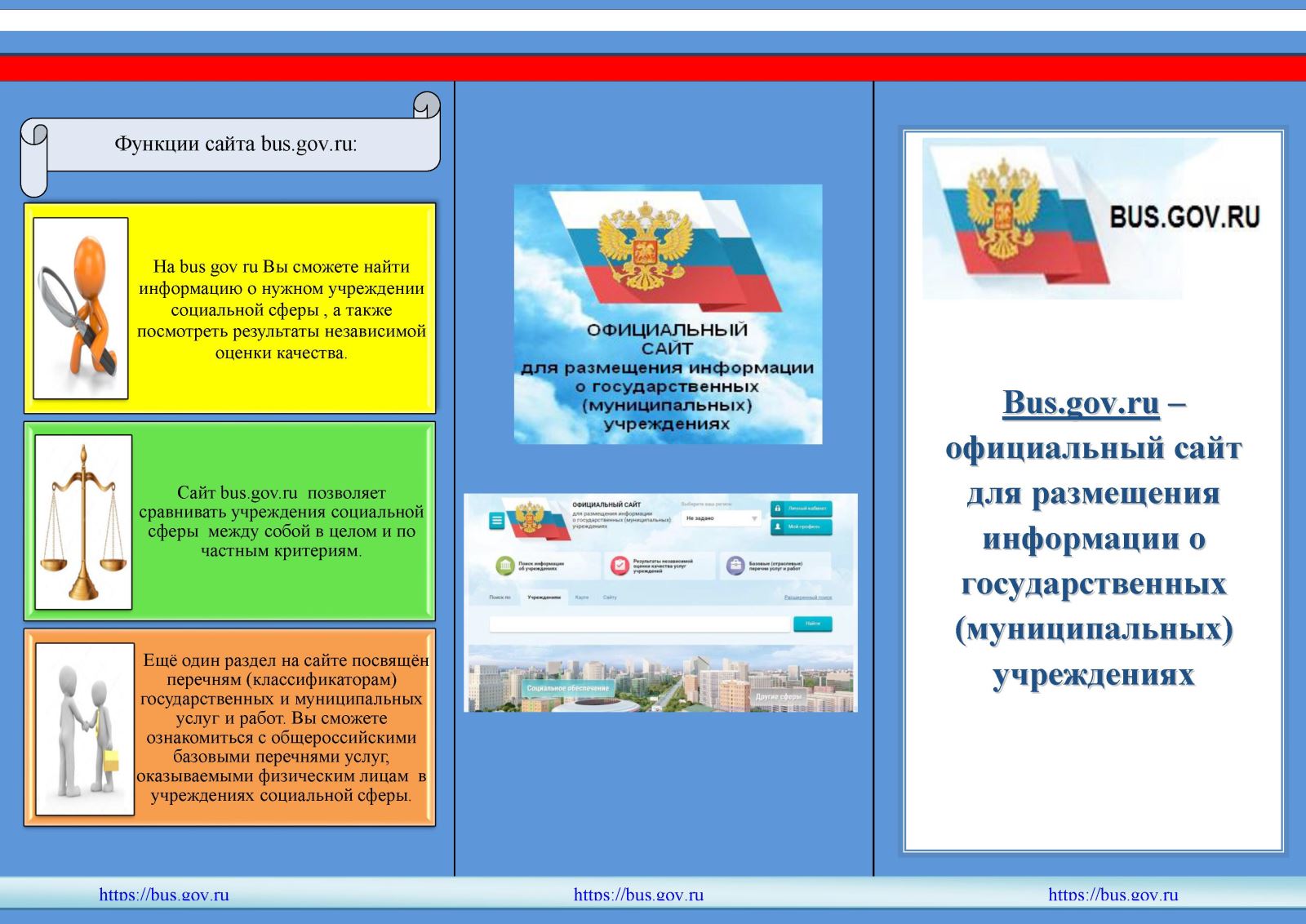Click the Найти search button

coord(812,624)
